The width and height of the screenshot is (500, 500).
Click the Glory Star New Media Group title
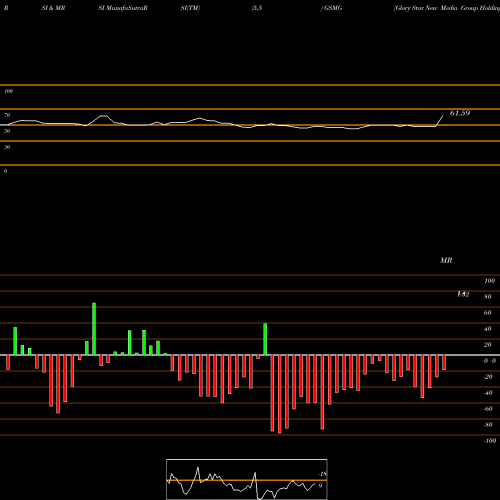[447, 8]
